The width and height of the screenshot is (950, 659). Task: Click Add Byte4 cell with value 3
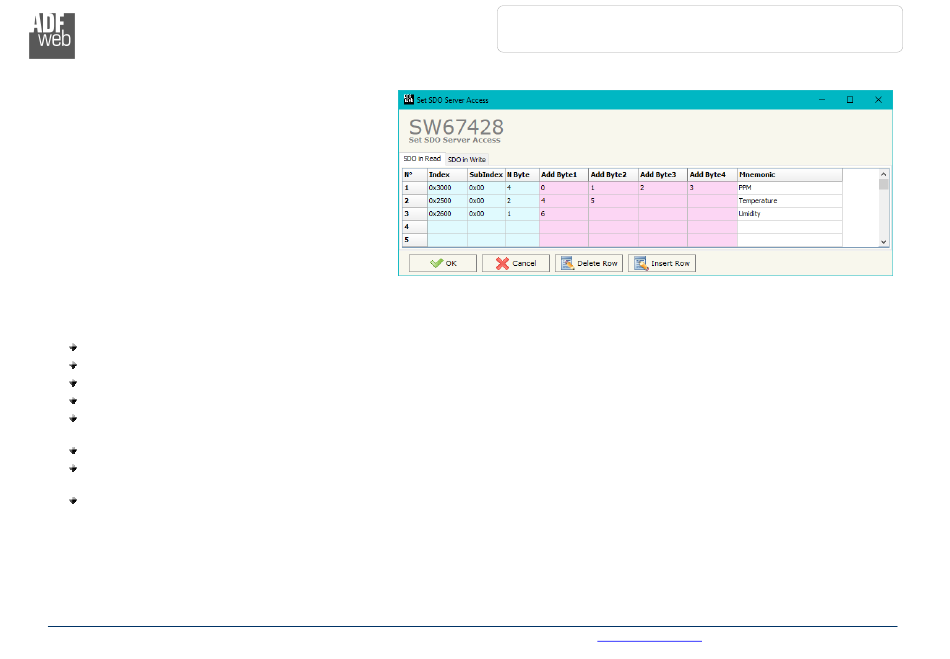[x=712, y=188]
